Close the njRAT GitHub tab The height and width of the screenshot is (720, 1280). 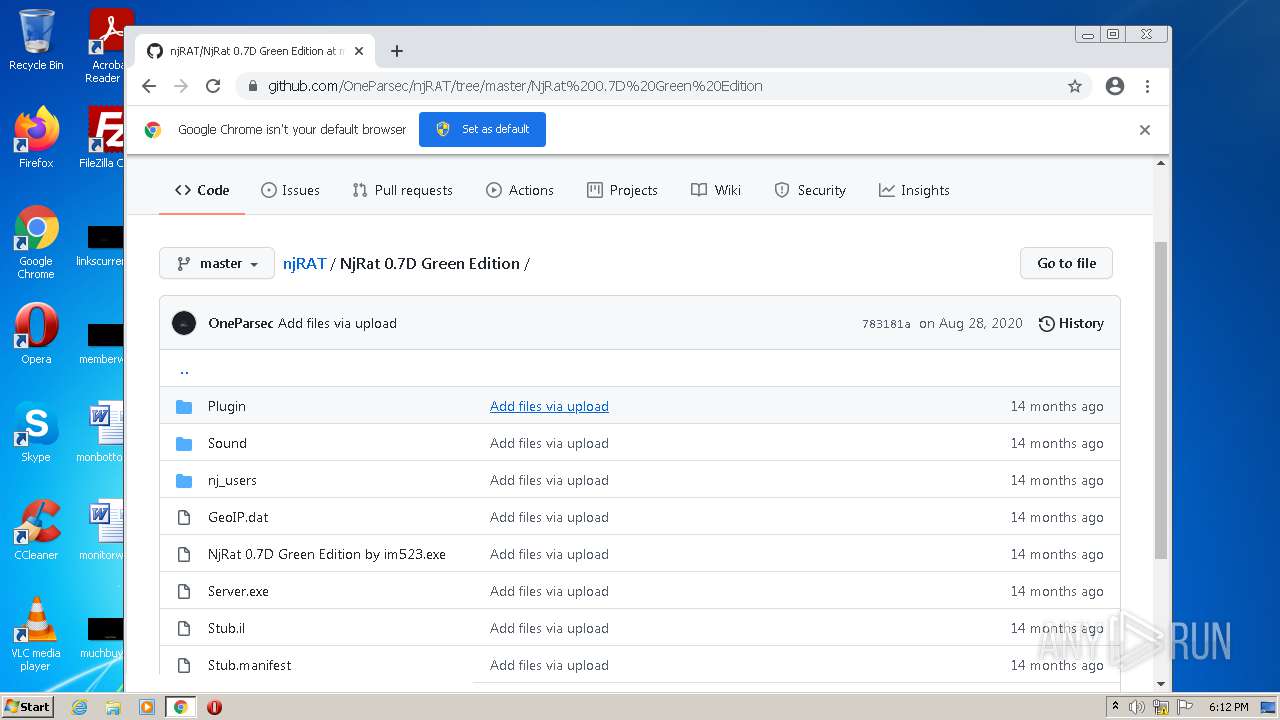coord(359,51)
